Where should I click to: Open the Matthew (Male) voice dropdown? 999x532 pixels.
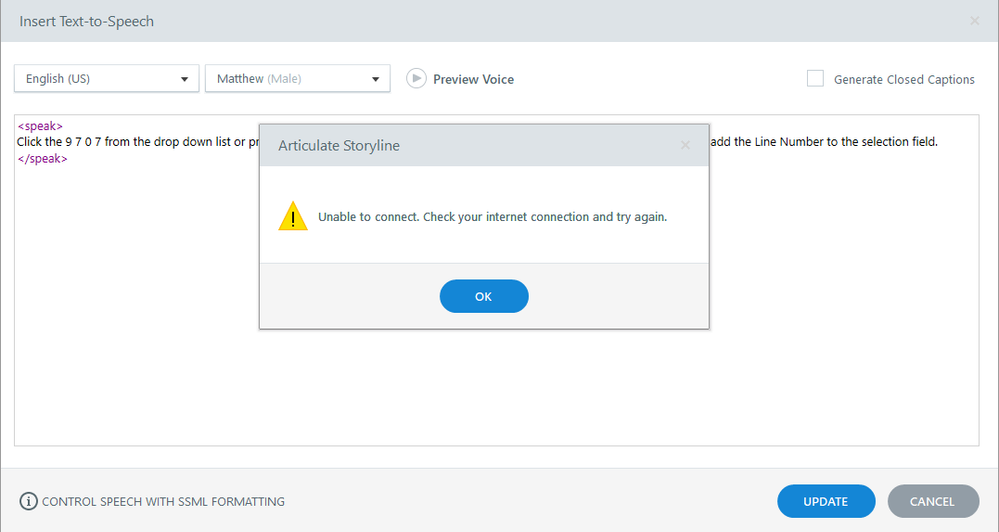[x=298, y=79]
